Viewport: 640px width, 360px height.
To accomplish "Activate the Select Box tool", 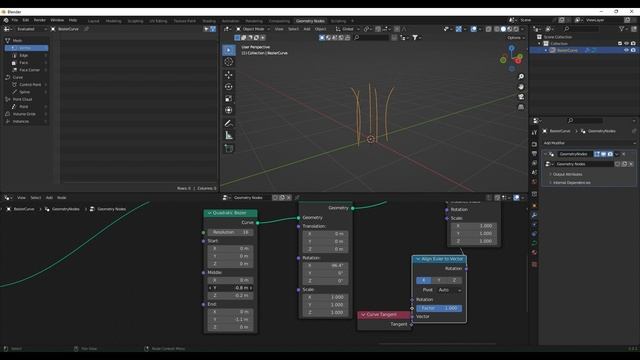I will (x=229, y=50).
